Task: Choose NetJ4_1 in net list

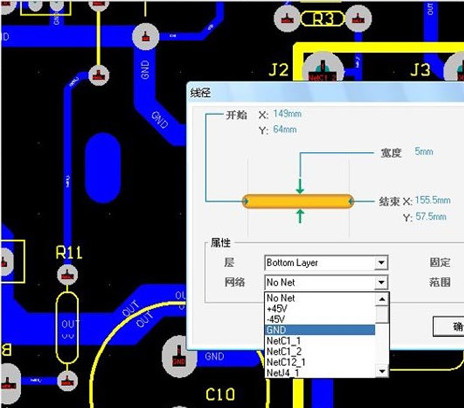Action: [320, 372]
